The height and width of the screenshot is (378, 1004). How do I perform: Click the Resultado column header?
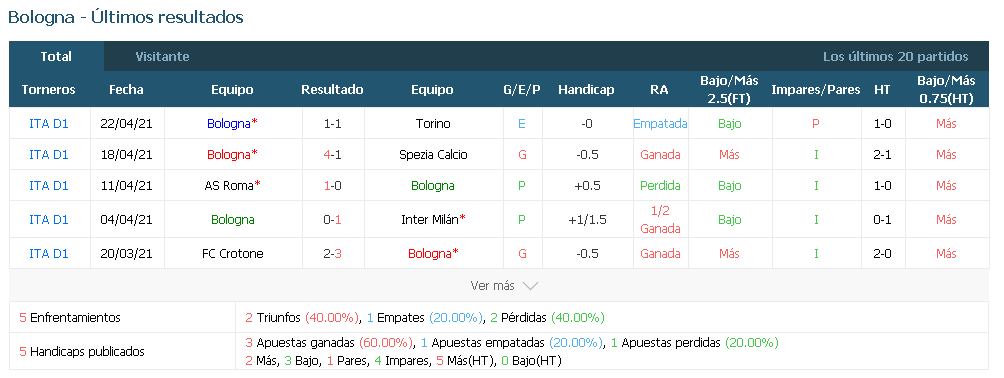(332, 90)
